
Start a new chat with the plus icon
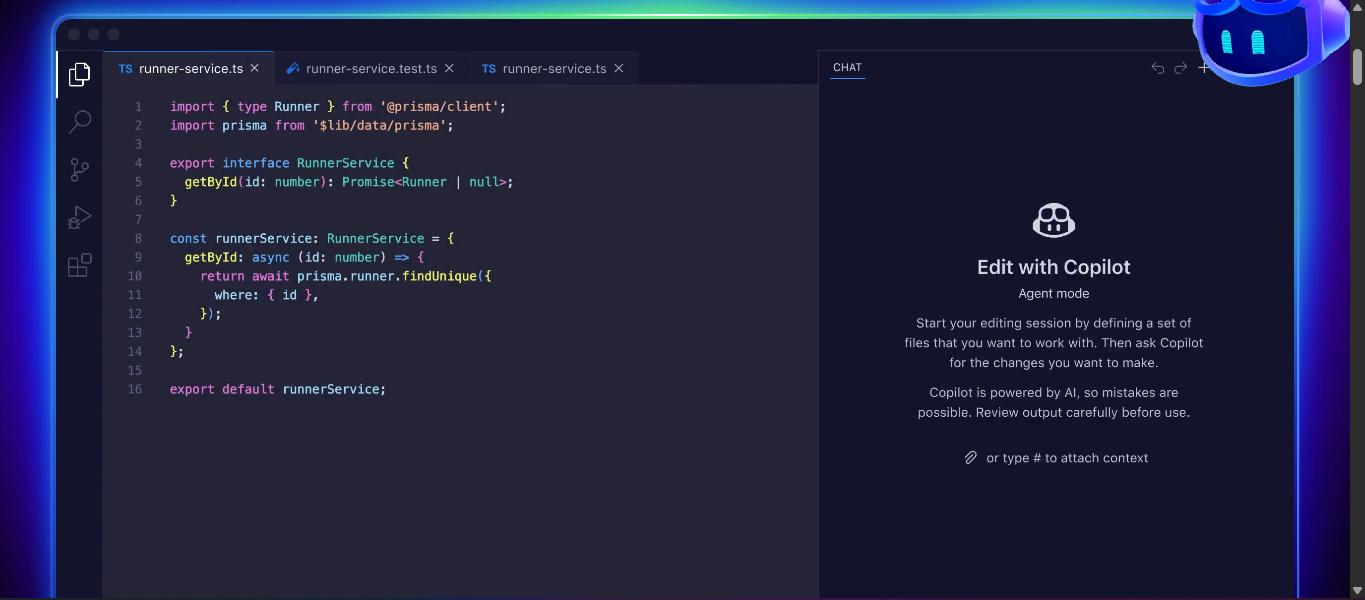tap(1204, 68)
